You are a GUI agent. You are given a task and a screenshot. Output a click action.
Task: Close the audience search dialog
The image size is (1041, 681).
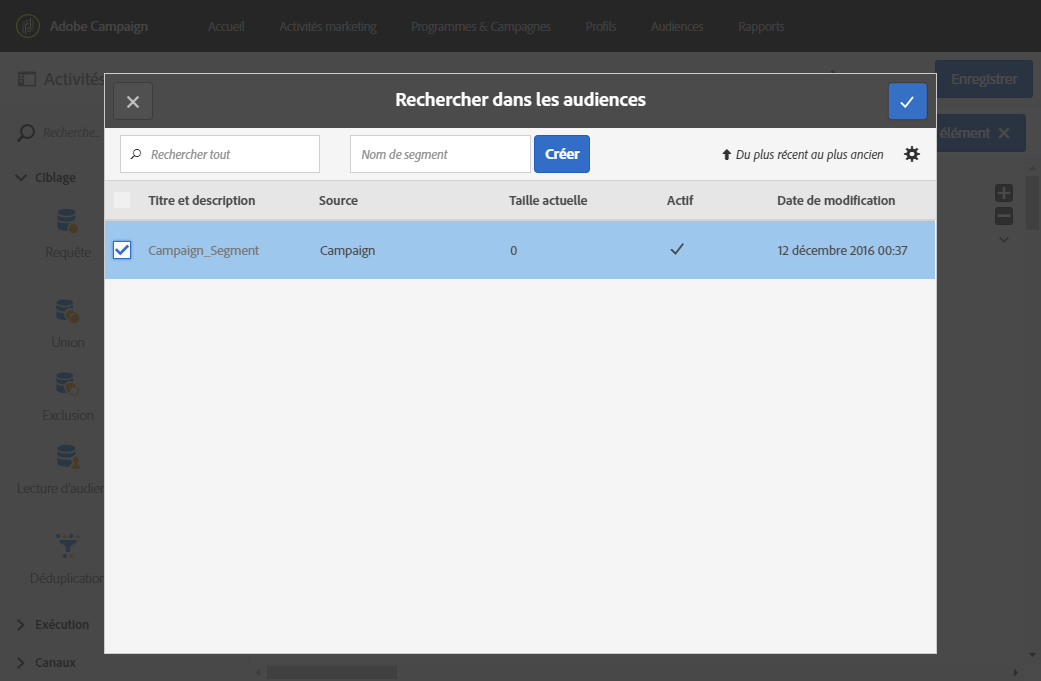[x=133, y=102]
